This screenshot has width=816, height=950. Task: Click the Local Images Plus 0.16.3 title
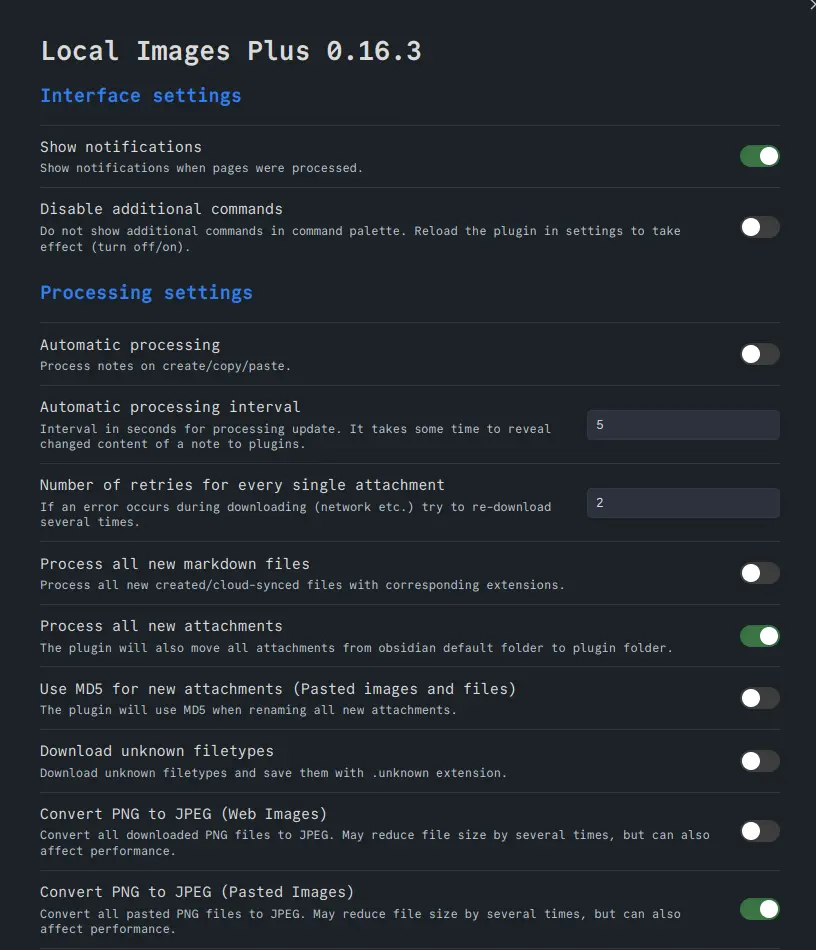230,51
